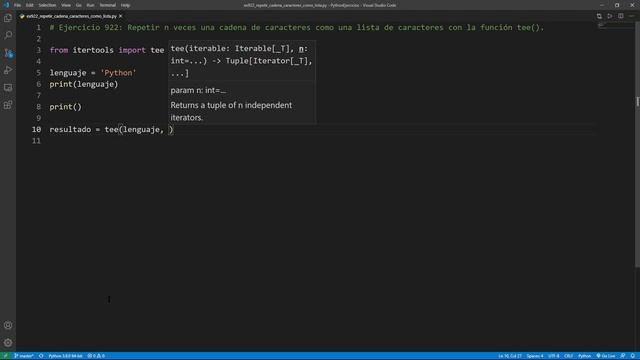This screenshot has width=640, height=360.
Task: Open the Help menu
Action: (125, 5)
